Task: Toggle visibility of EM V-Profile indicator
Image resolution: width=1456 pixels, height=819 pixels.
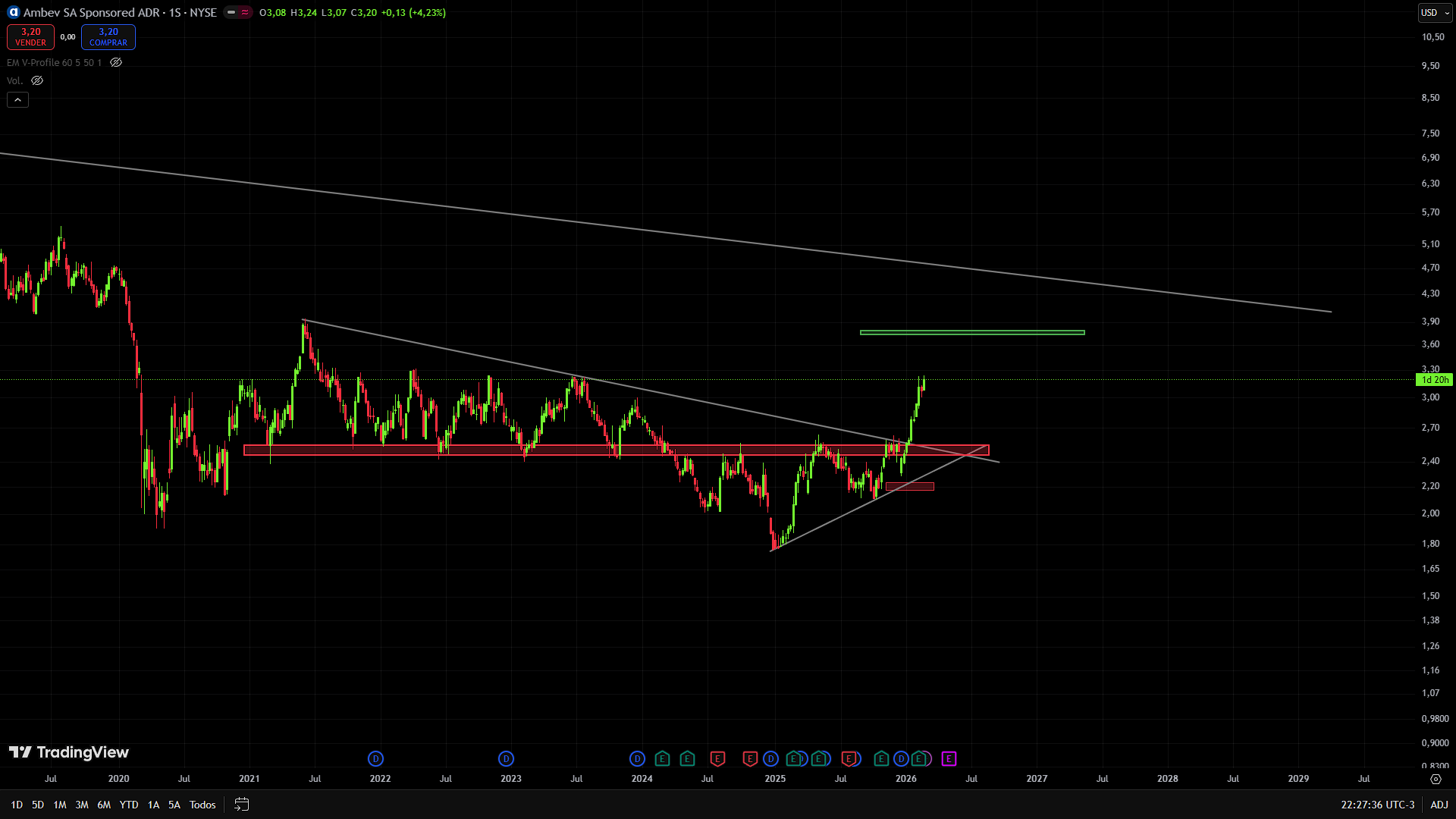Action: pyautogui.click(x=116, y=63)
